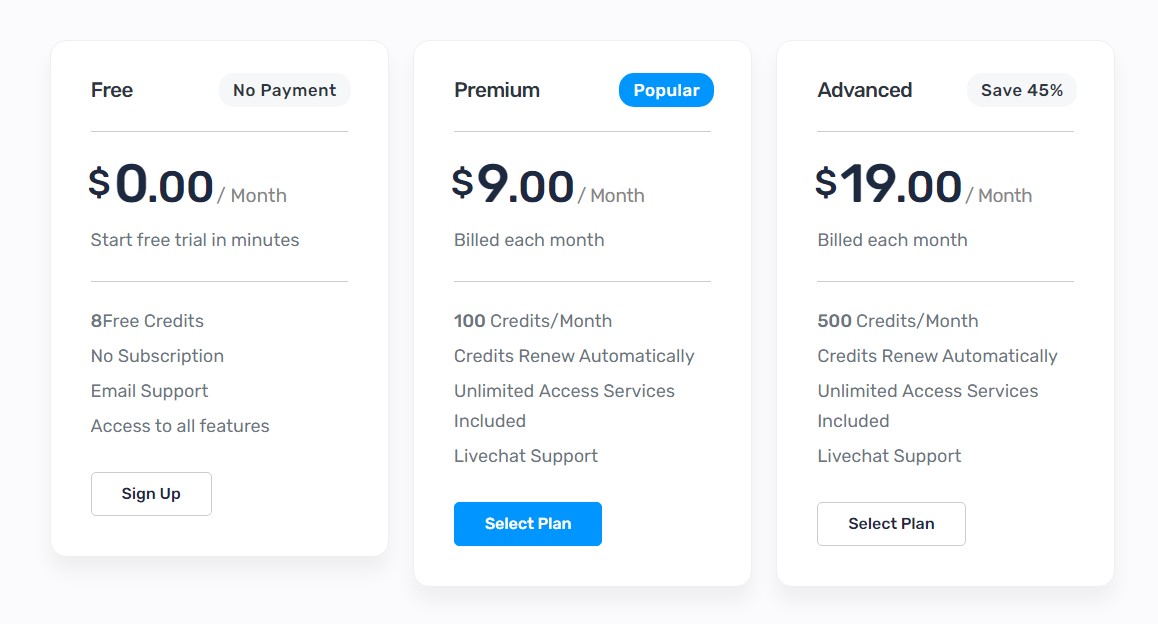Click '500 Credits/Month' feature line
The width and height of the screenshot is (1158, 624).
click(x=898, y=321)
